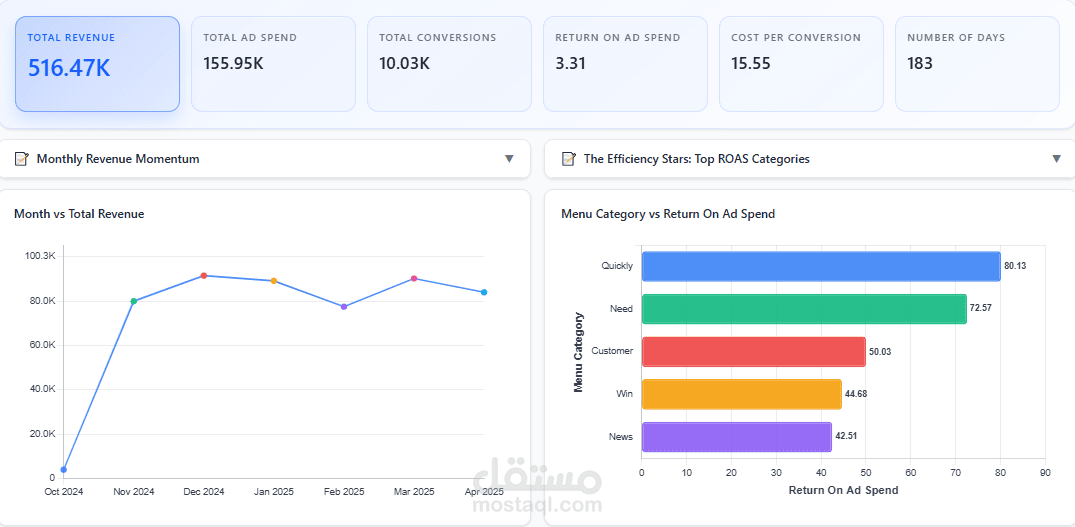This screenshot has height=527, width=1075.
Task: Select the Cost Per Conversion card
Action: (x=801, y=64)
